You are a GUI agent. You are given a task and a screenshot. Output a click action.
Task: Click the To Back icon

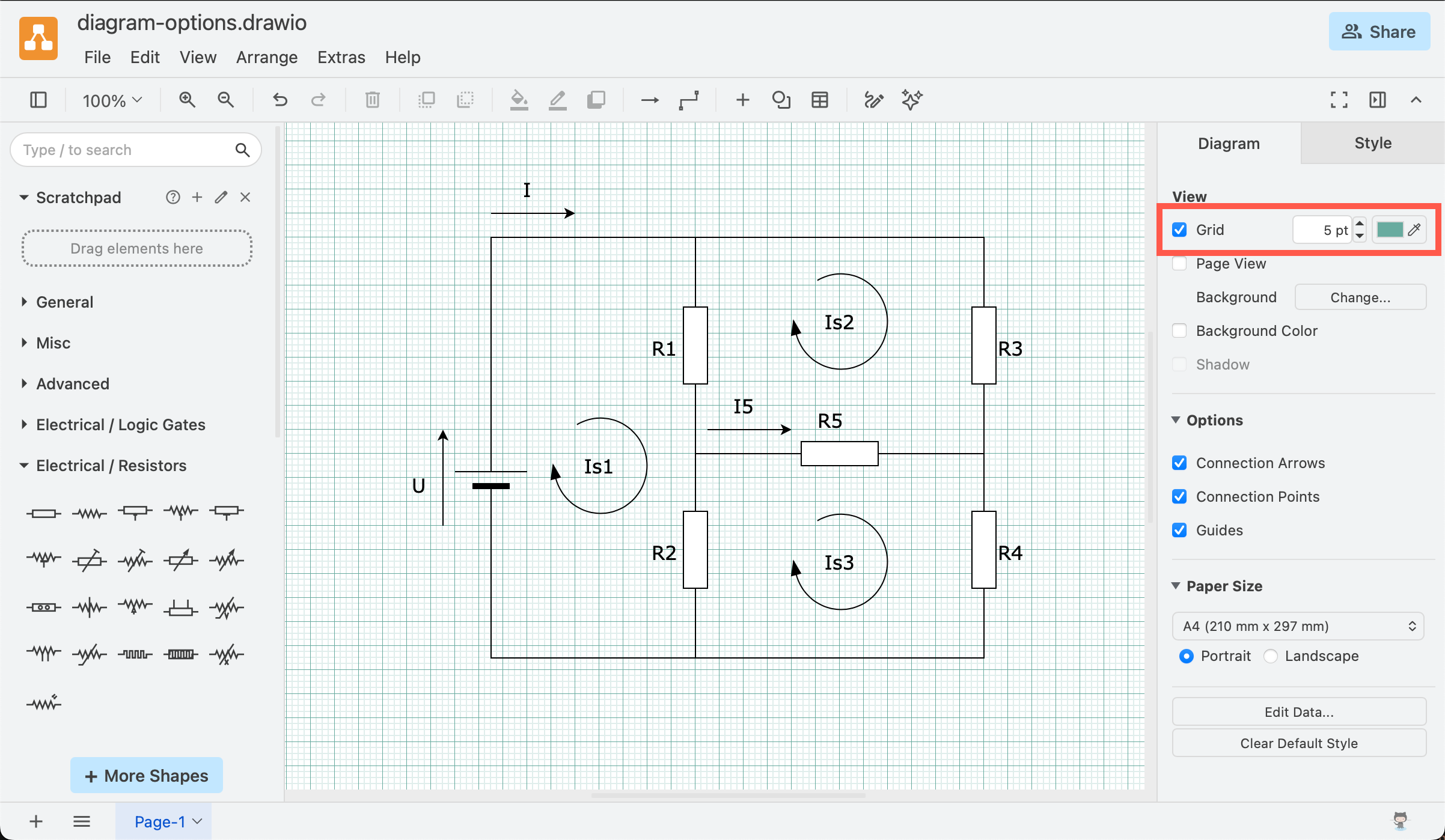pos(465,100)
